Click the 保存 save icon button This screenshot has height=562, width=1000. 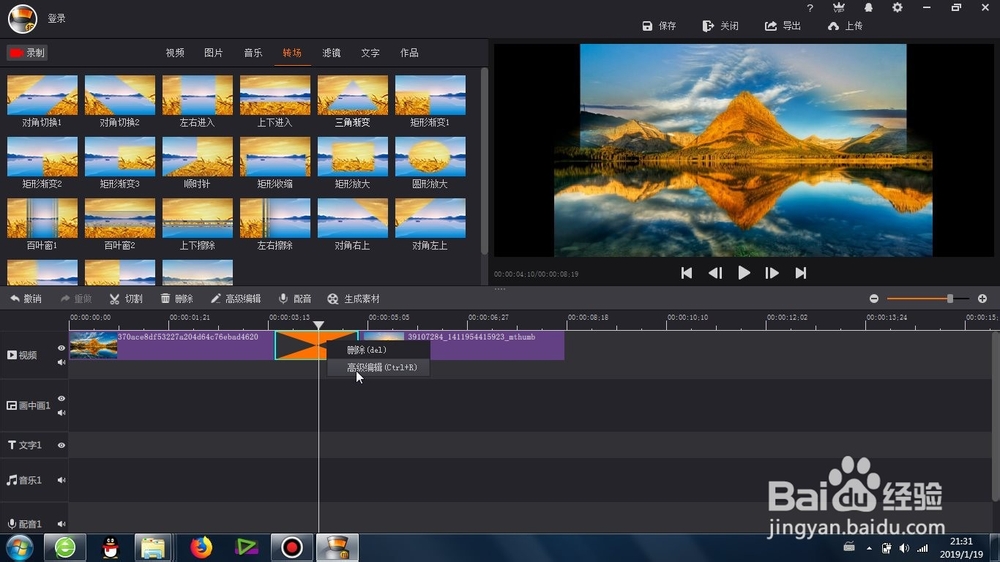pyautogui.click(x=659, y=26)
